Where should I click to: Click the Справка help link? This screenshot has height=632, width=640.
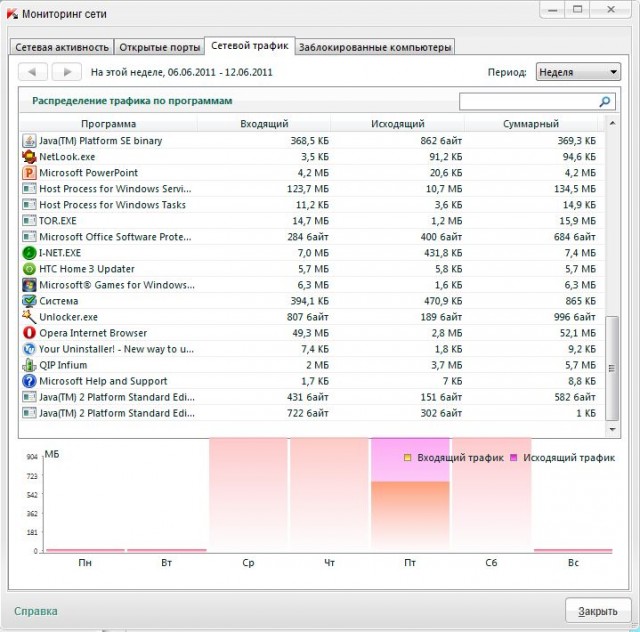36,611
